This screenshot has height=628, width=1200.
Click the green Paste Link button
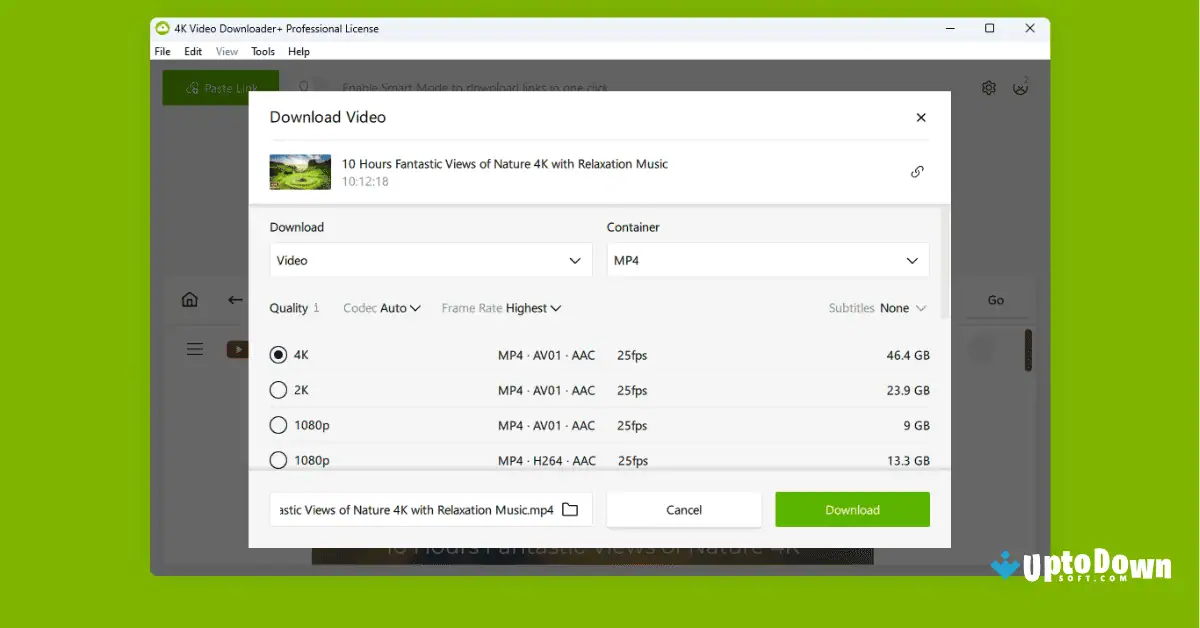coord(220,88)
